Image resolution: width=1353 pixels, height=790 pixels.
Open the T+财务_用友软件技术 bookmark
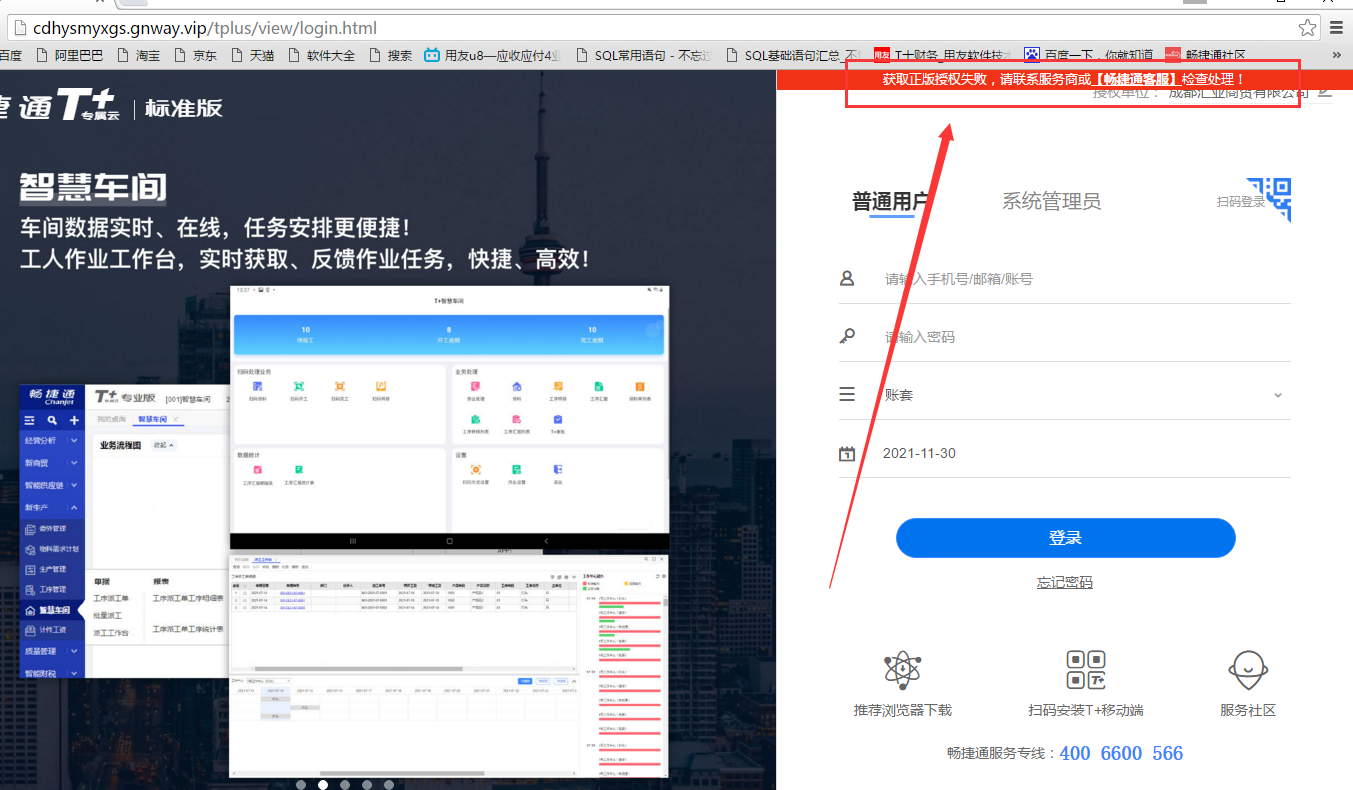(943, 55)
